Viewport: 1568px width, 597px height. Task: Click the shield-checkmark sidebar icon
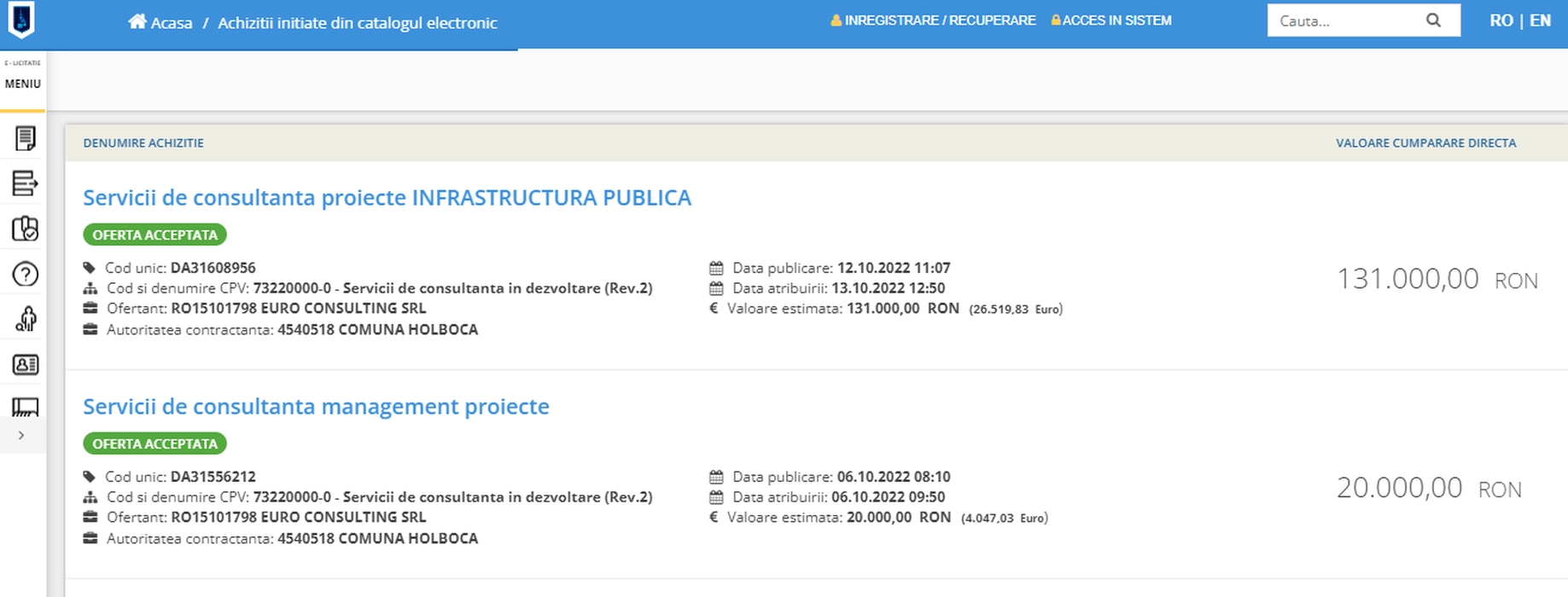click(25, 229)
